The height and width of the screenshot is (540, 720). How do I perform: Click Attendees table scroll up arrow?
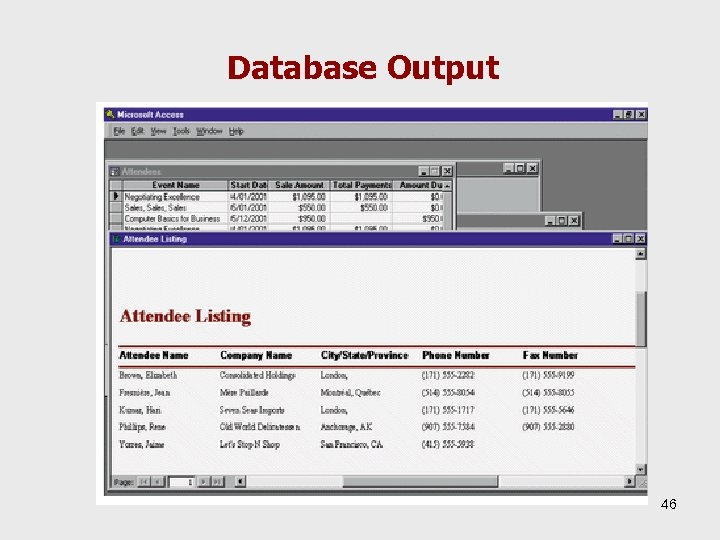pyautogui.click(x=448, y=185)
